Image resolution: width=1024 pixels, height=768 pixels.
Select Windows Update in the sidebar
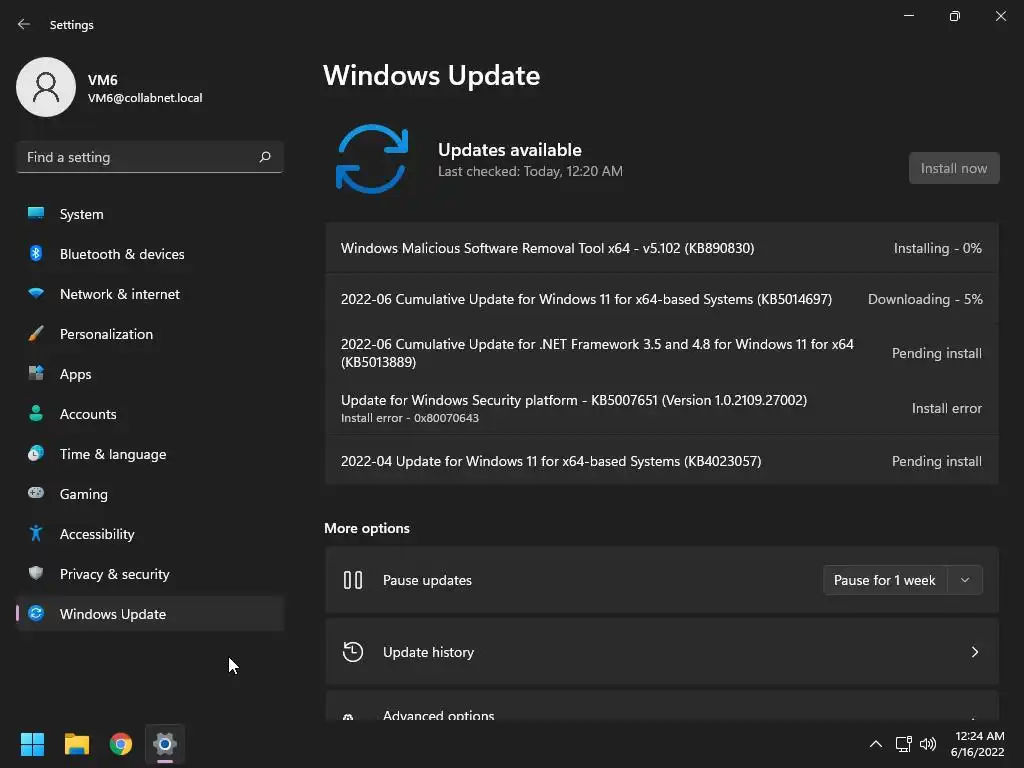(x=150, y=614)
